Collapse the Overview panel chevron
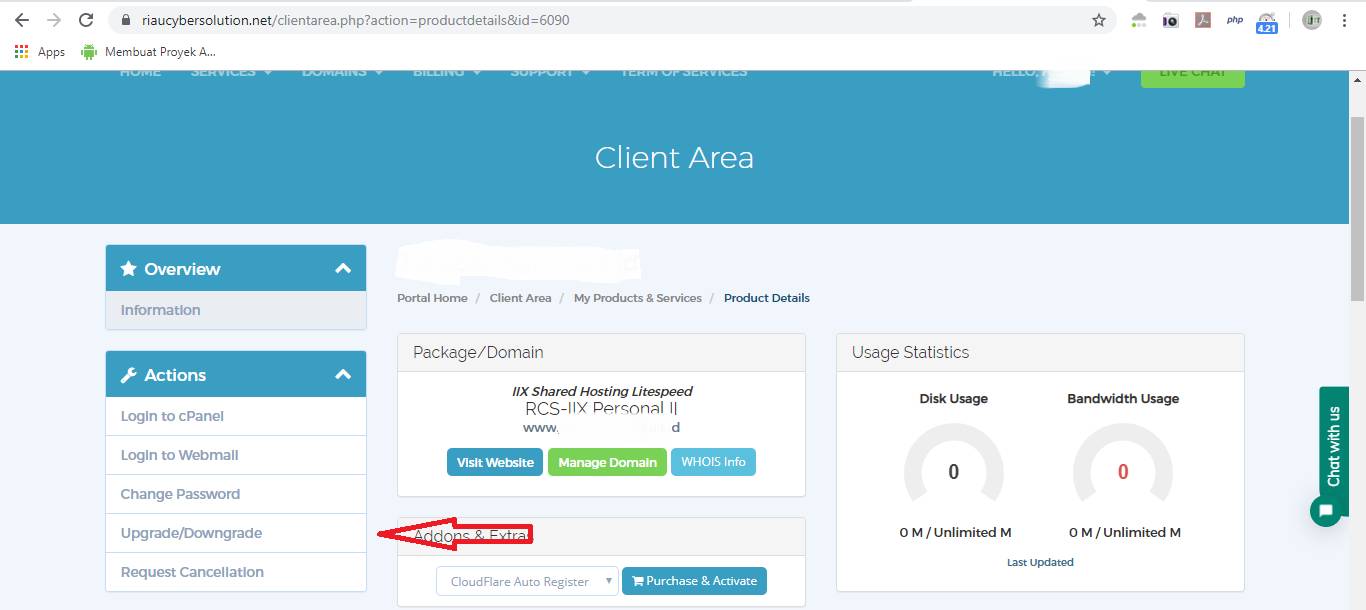 [343, 268]
